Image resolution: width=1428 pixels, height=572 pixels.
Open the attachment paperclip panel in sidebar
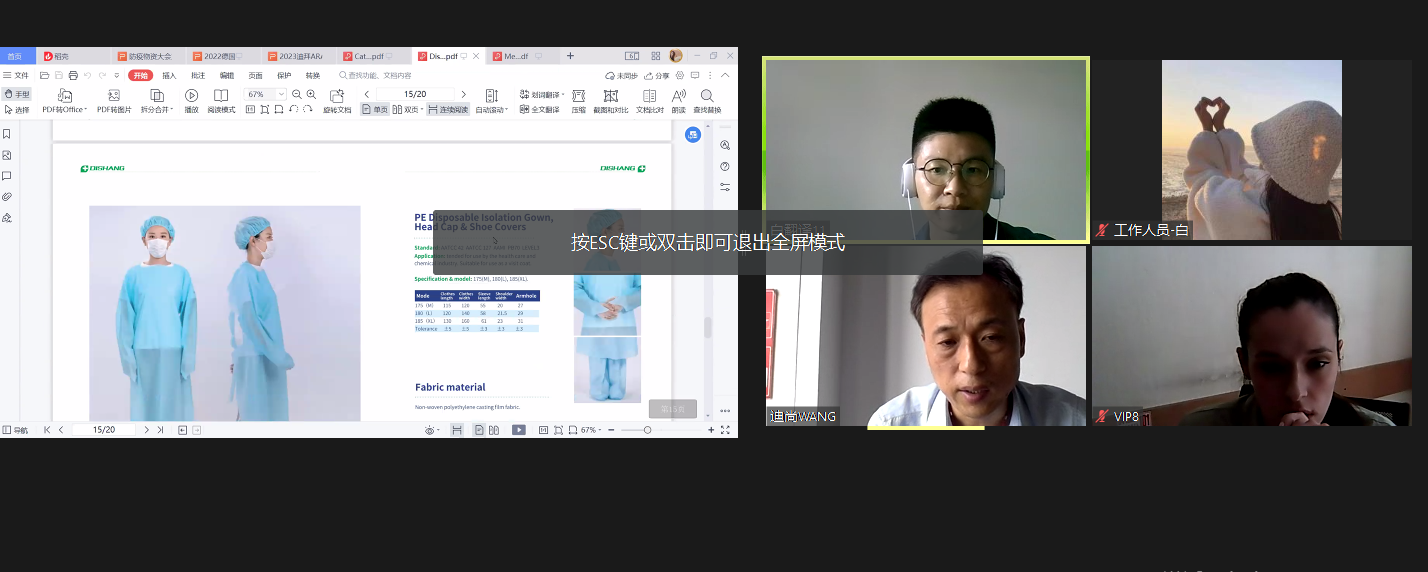[7, 197]
